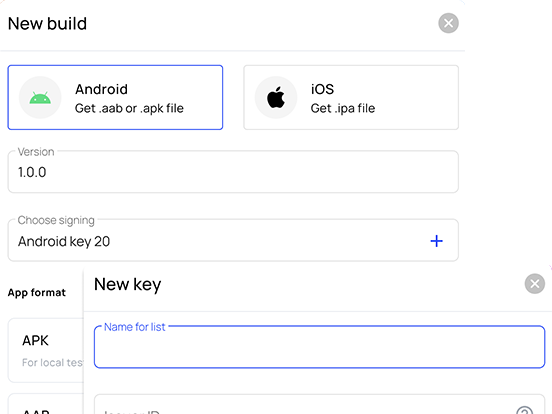
Task: Open the Choose signing dropdown
Action: [x=233, y=240]
